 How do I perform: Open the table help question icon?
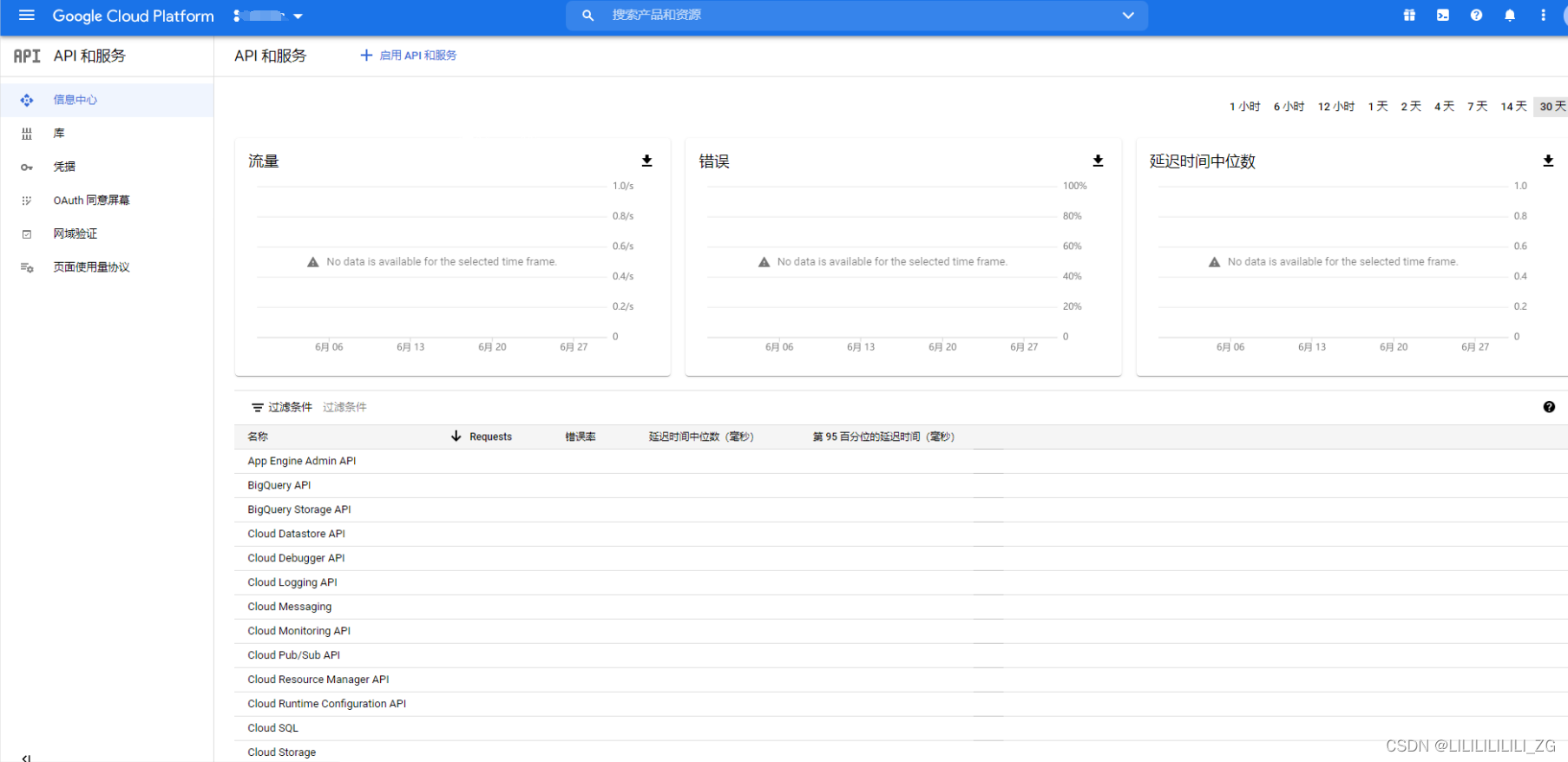pyautogui.click(x=1549, y=407)
